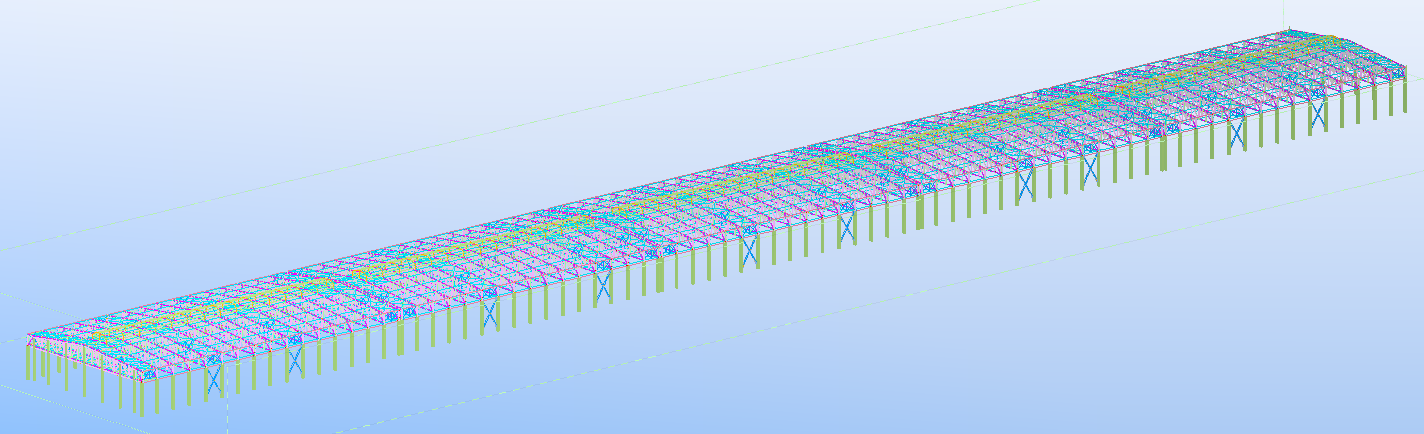Select the rightmost blue X-bracing near the far gable

coord(1318,114)
